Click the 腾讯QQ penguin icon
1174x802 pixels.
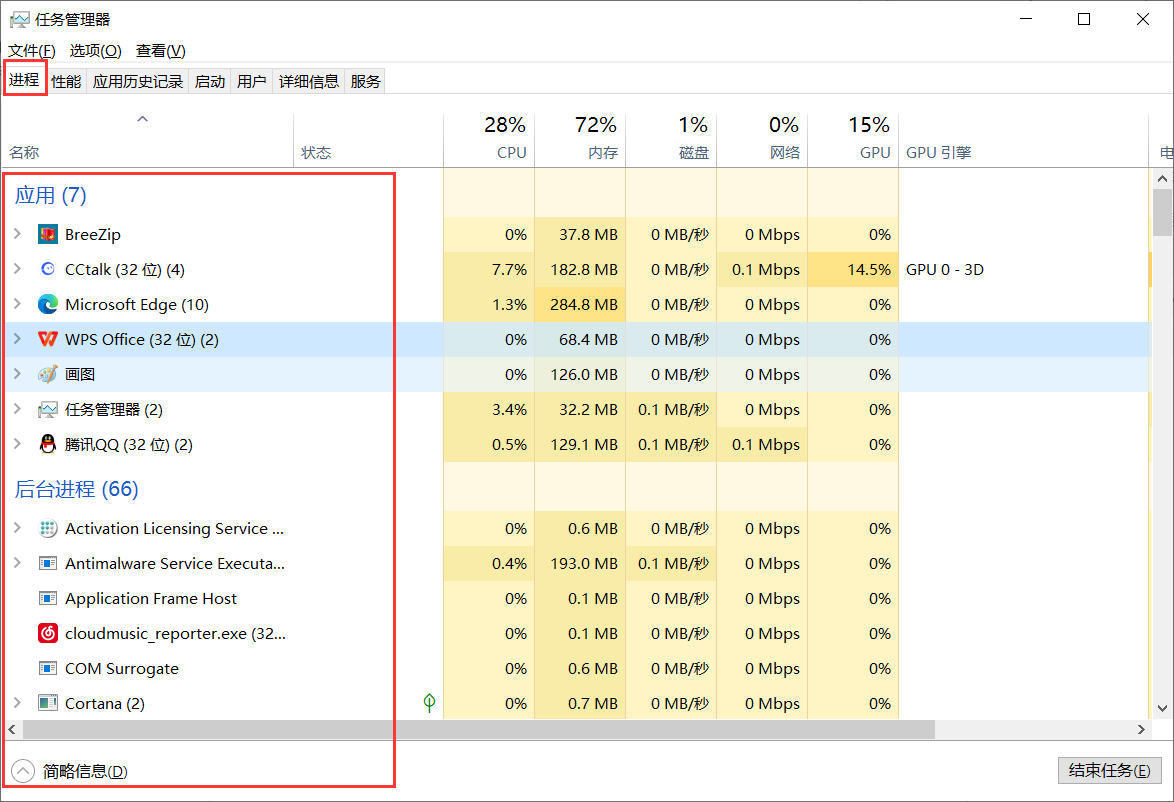pyautogui.click(x=48, y=444)
